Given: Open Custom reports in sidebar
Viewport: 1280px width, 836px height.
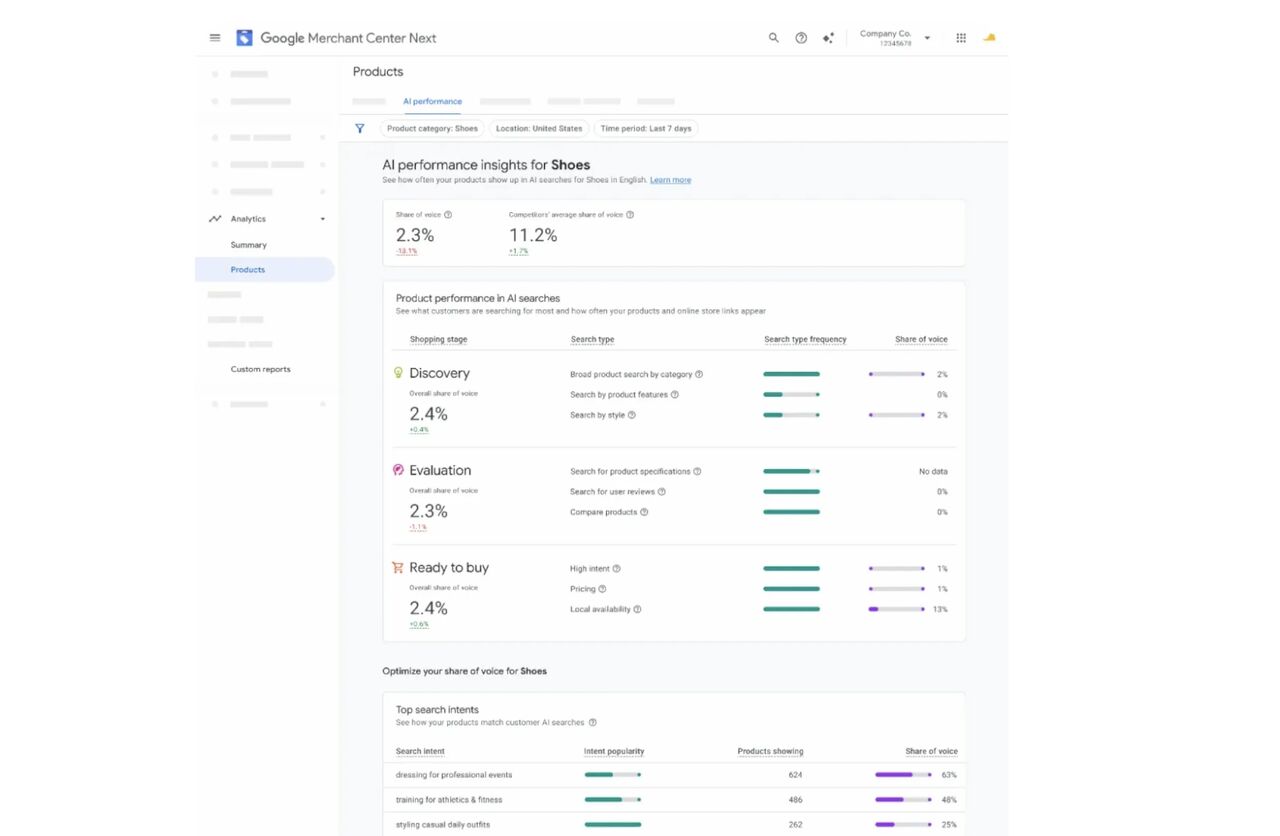Looking at the screenshot, I should point(261,369).
